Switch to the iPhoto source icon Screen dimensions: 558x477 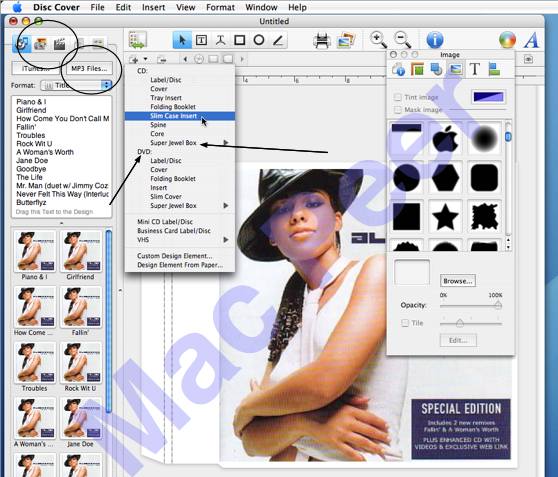(x=41, y=44)
